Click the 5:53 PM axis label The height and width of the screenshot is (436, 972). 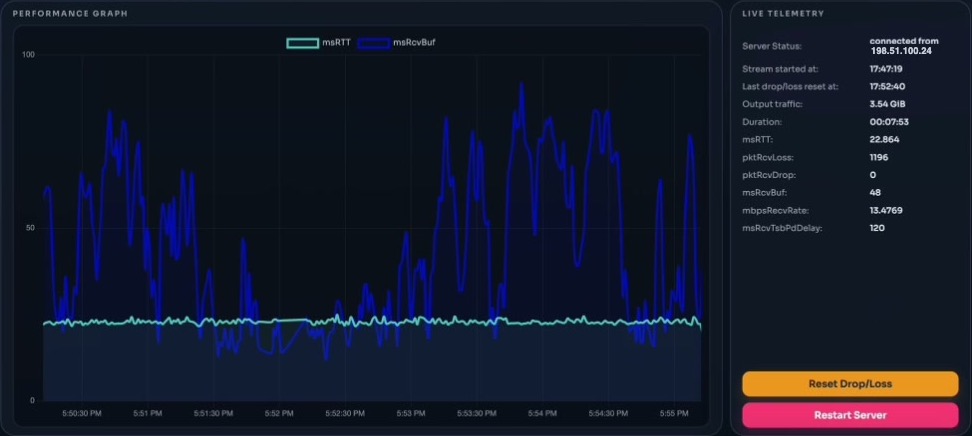[x=411, y=413]
